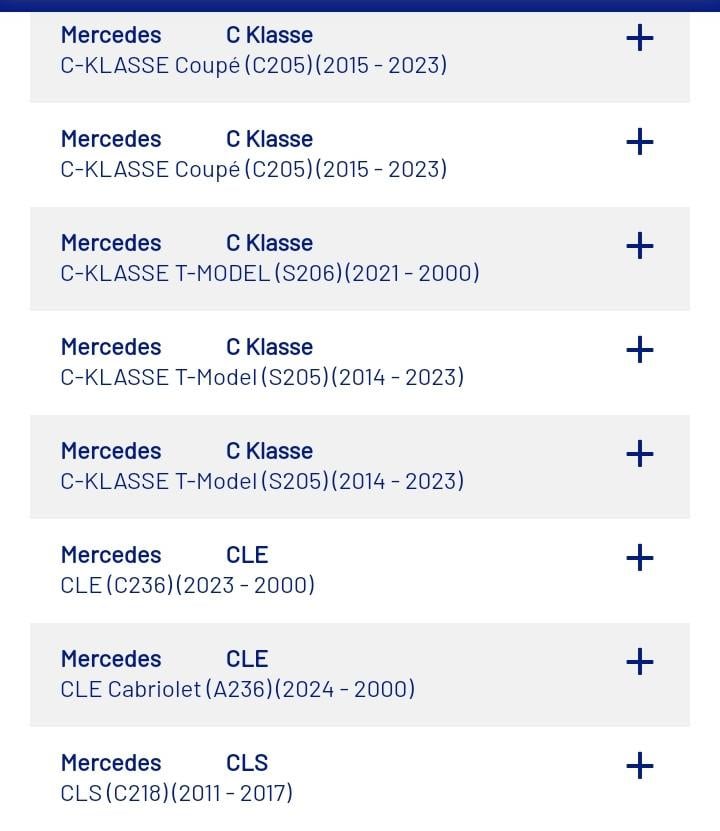Click the second C-KLASSE Coupé (C205)(2015 - 2023) text
Viewport: 720px width, 831px height.
(253, 169)
